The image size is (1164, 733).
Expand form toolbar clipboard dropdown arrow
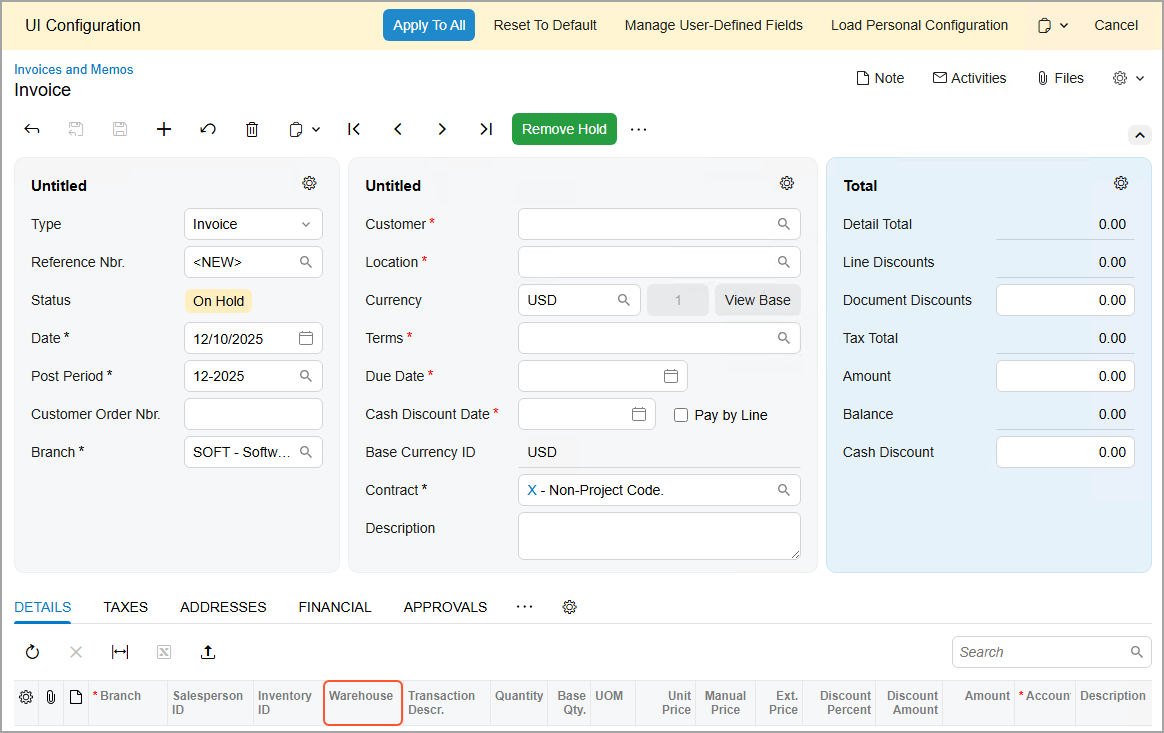pos(316,130)
